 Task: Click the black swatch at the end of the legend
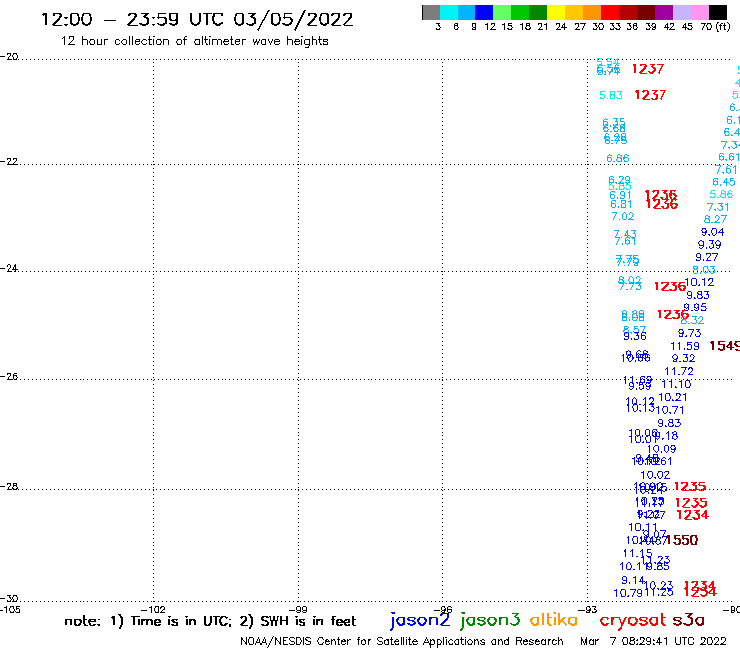click(717, 12)
